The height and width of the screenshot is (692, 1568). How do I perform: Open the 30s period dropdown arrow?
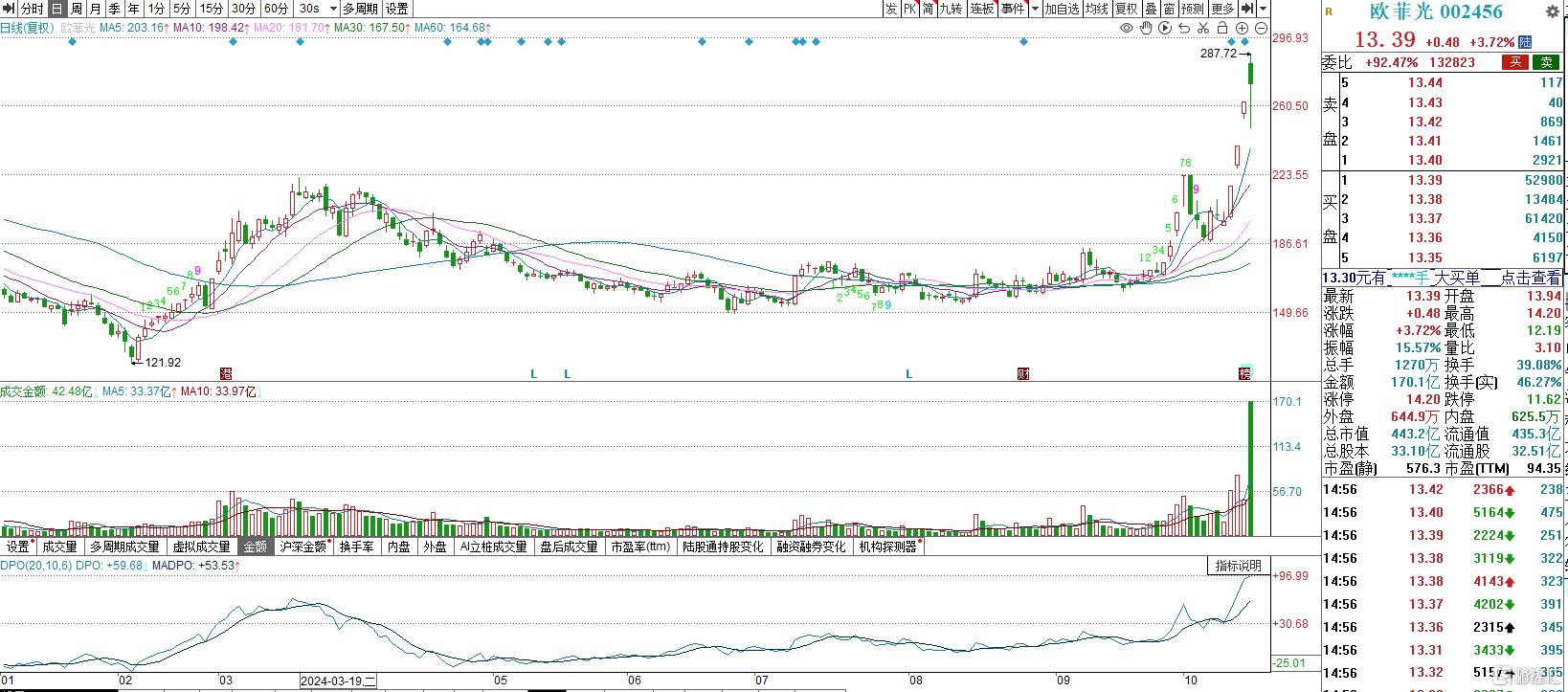(x=332, y=9)
